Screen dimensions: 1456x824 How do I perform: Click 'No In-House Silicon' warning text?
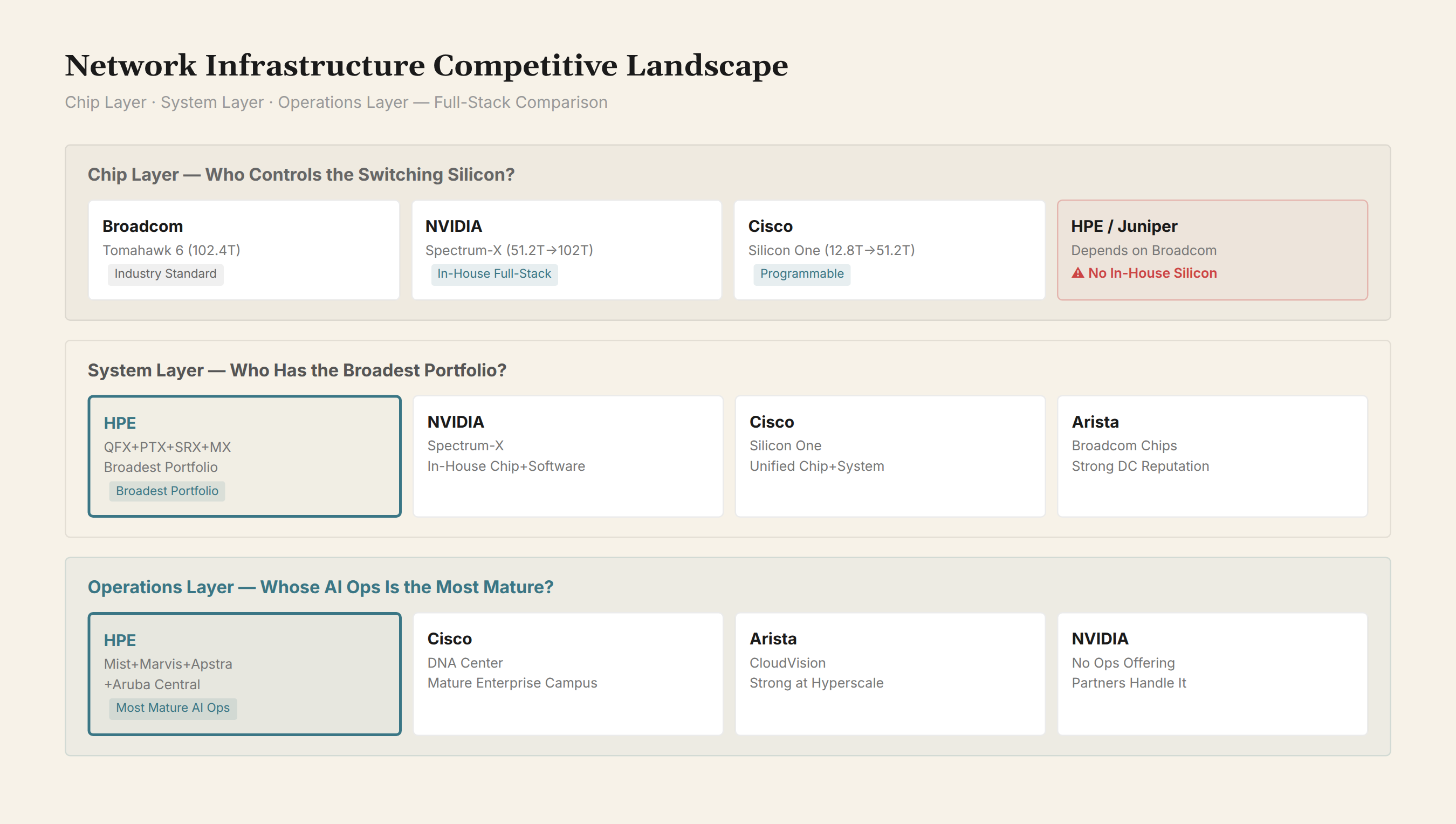tap(1152, 273)
